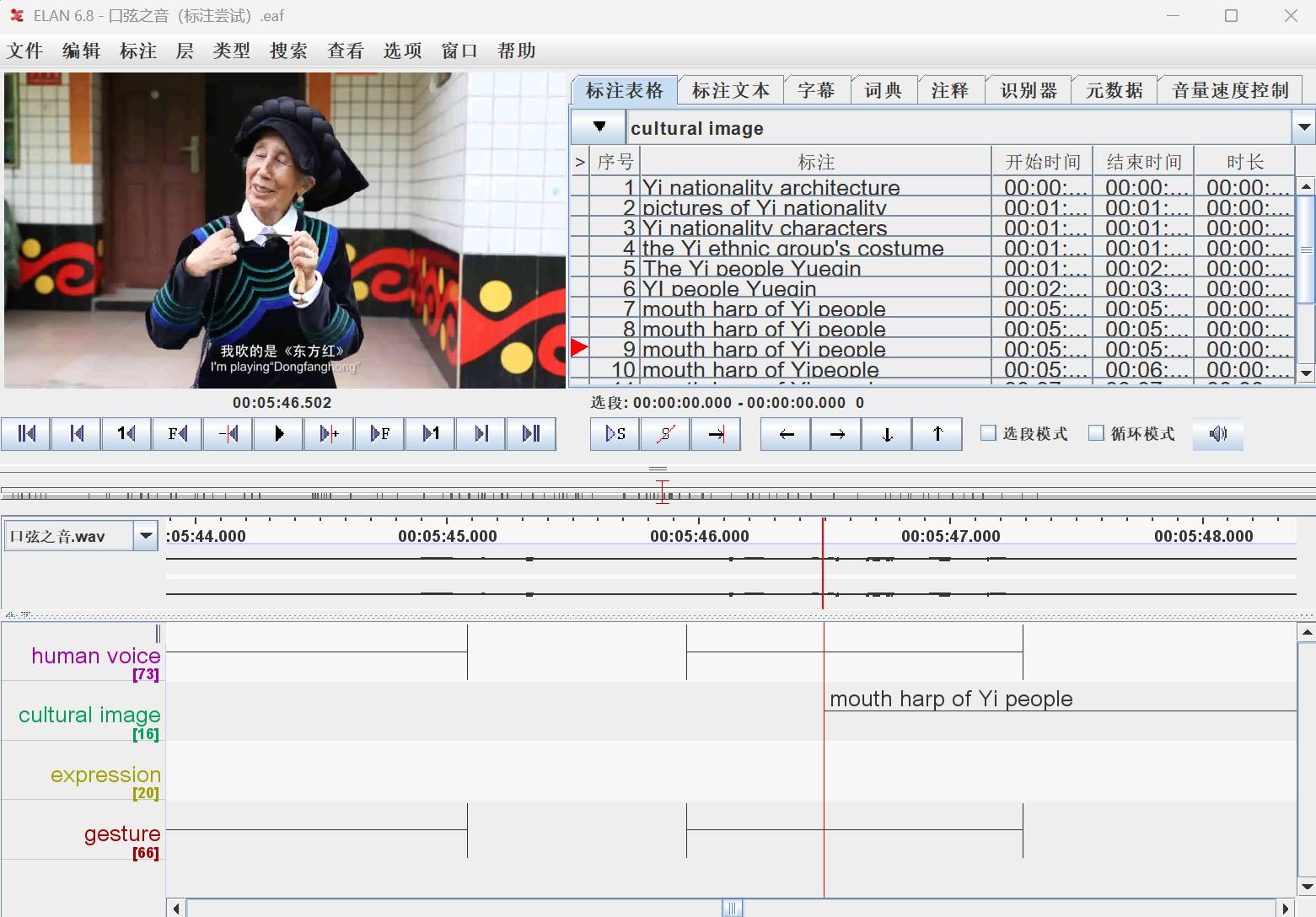Go to previous annotation with left arrow
Image resolution: width=1316 pixels, height=917 pixels.
786,434
